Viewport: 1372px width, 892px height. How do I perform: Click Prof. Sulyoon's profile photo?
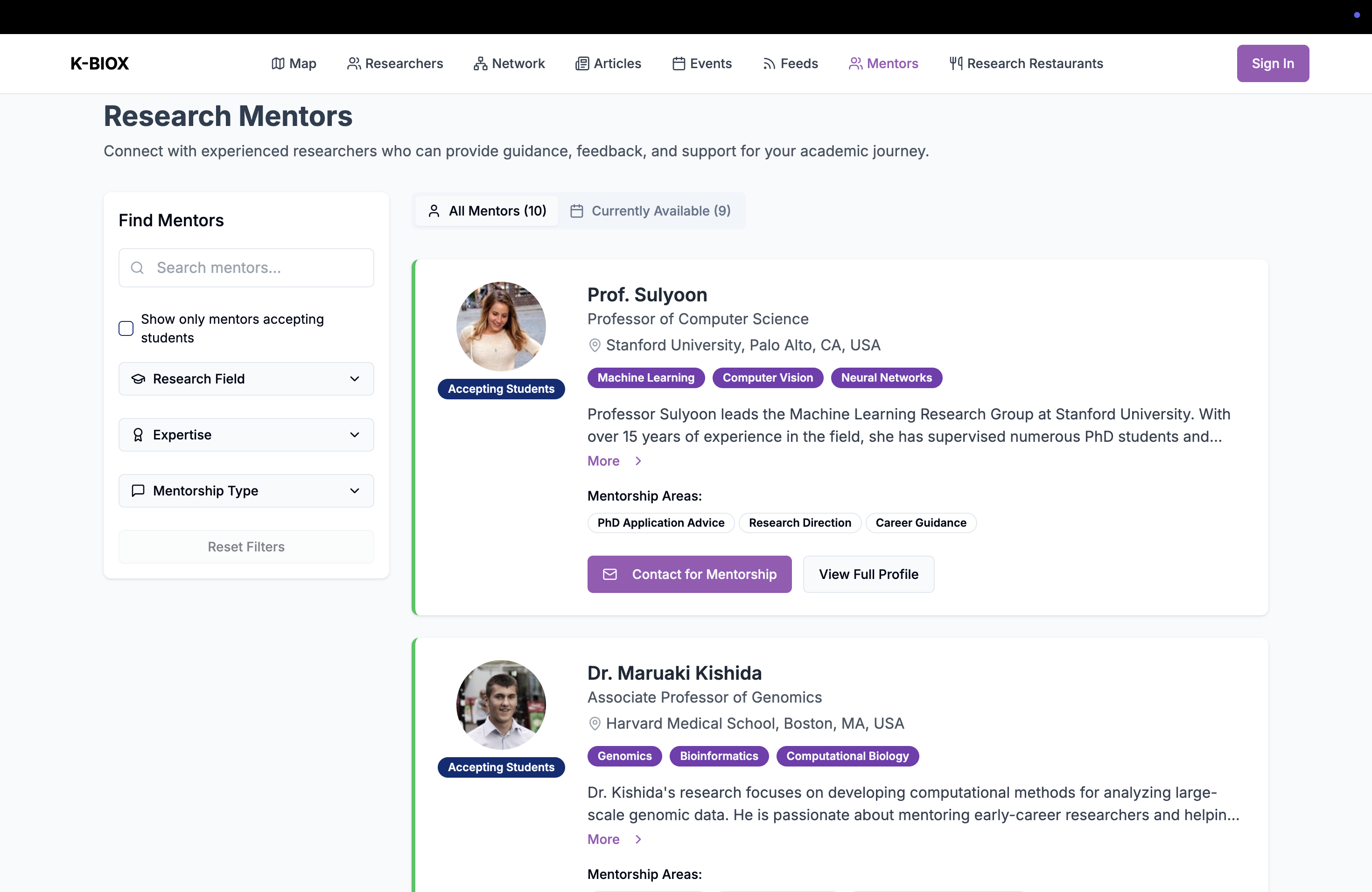click(x=500, y=326)
